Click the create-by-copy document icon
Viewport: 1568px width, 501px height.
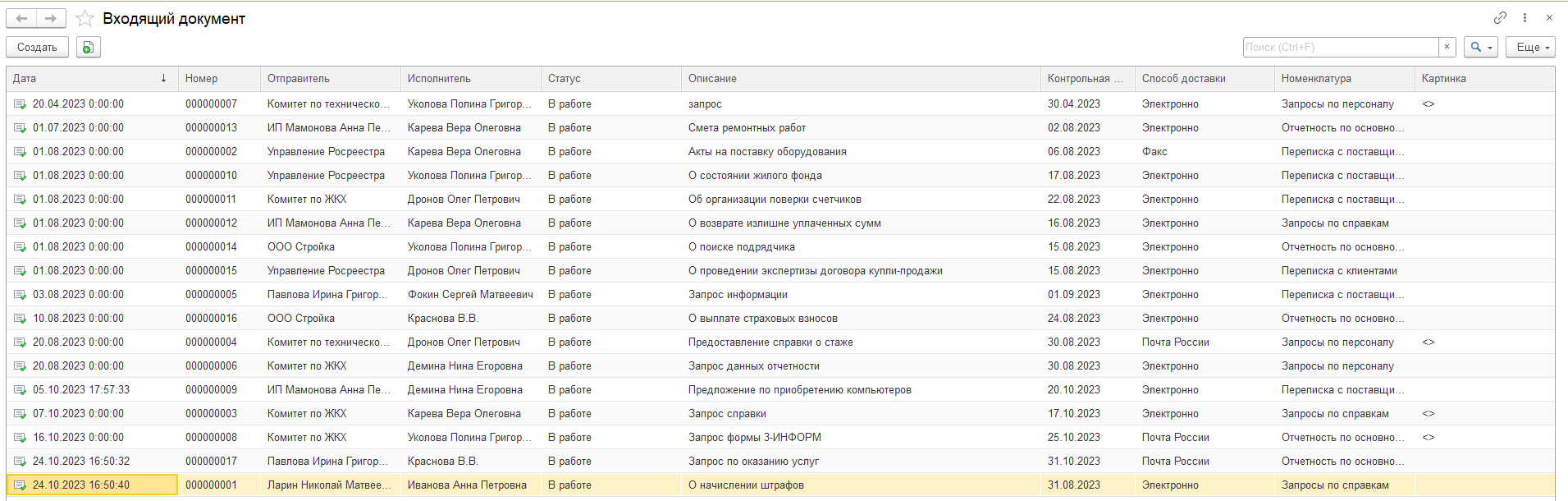88,48
